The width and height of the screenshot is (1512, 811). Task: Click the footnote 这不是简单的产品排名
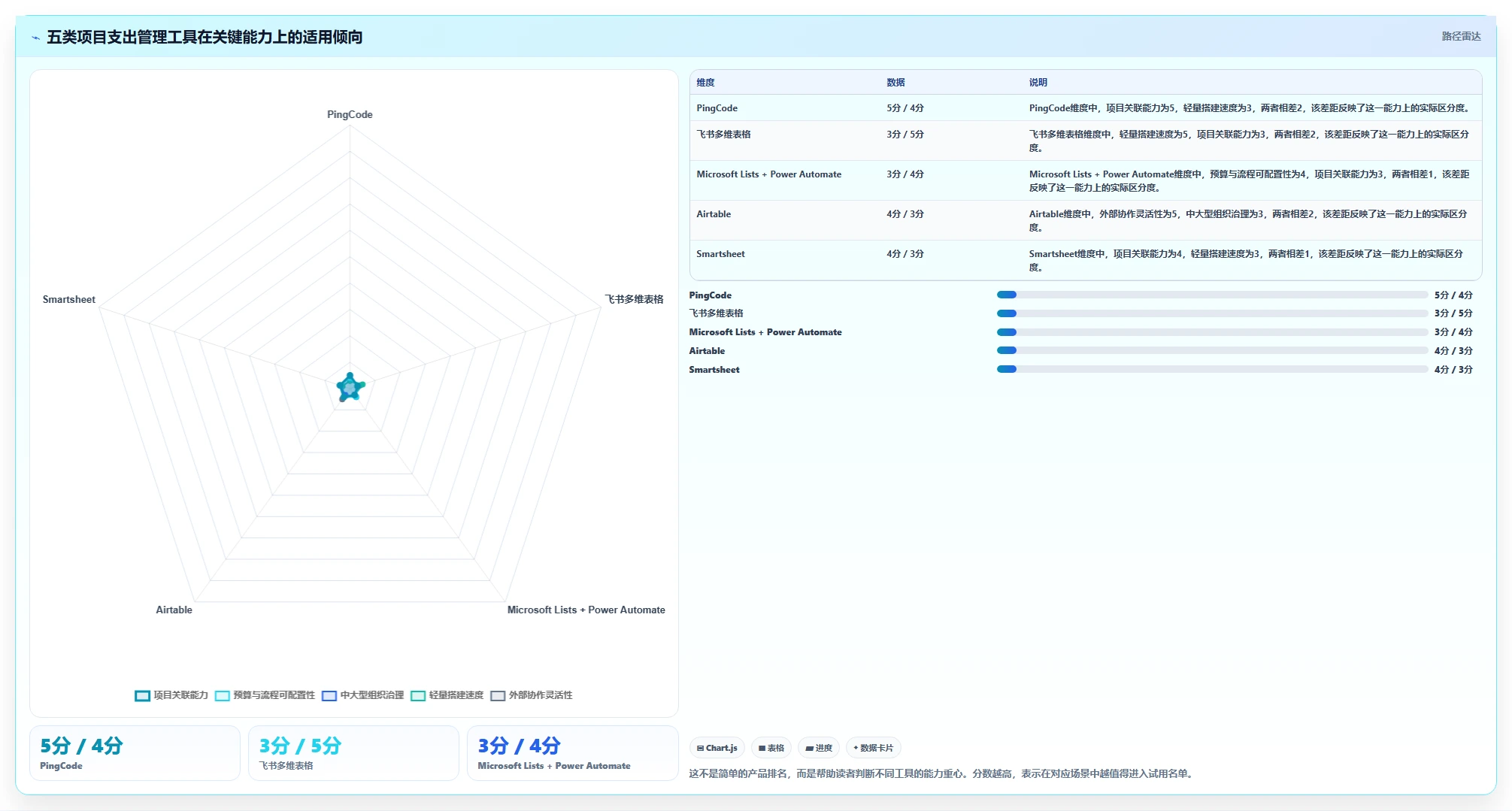[942, 773]
